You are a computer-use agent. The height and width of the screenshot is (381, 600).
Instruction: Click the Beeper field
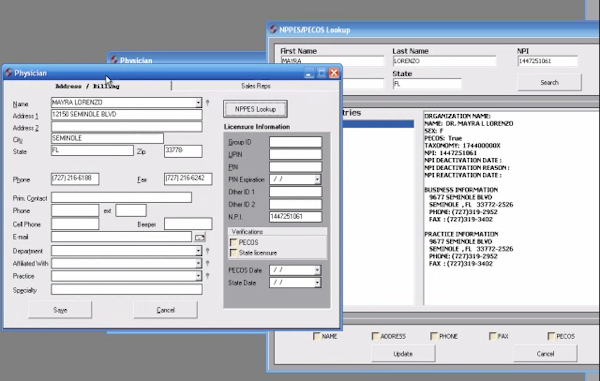[x=188, y=224]
